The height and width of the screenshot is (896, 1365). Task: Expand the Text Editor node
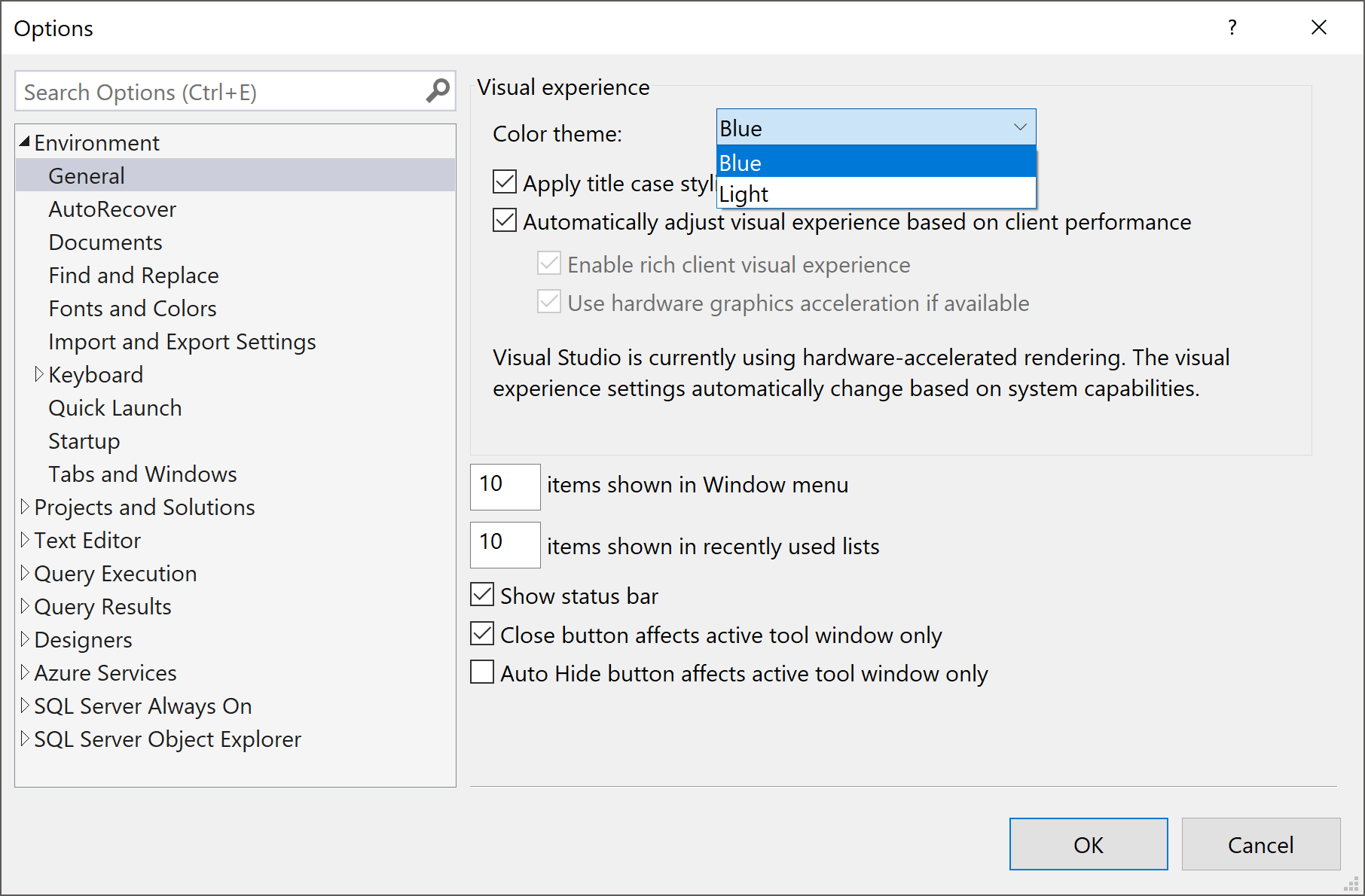25,540
